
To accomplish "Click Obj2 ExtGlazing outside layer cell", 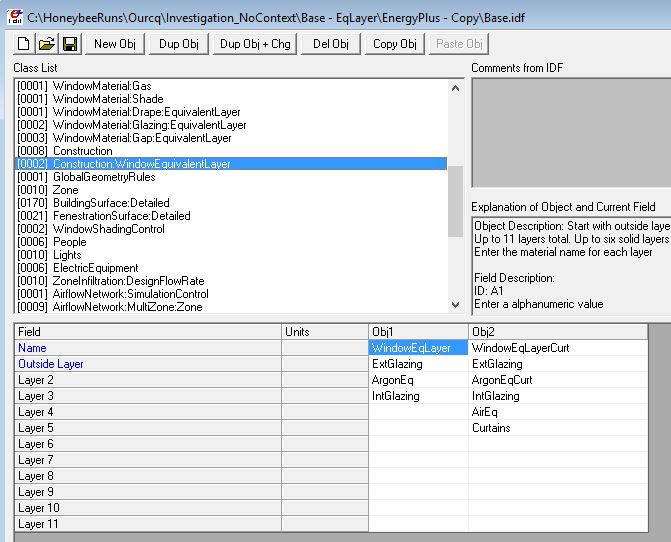I will click(x=558, y=364).
